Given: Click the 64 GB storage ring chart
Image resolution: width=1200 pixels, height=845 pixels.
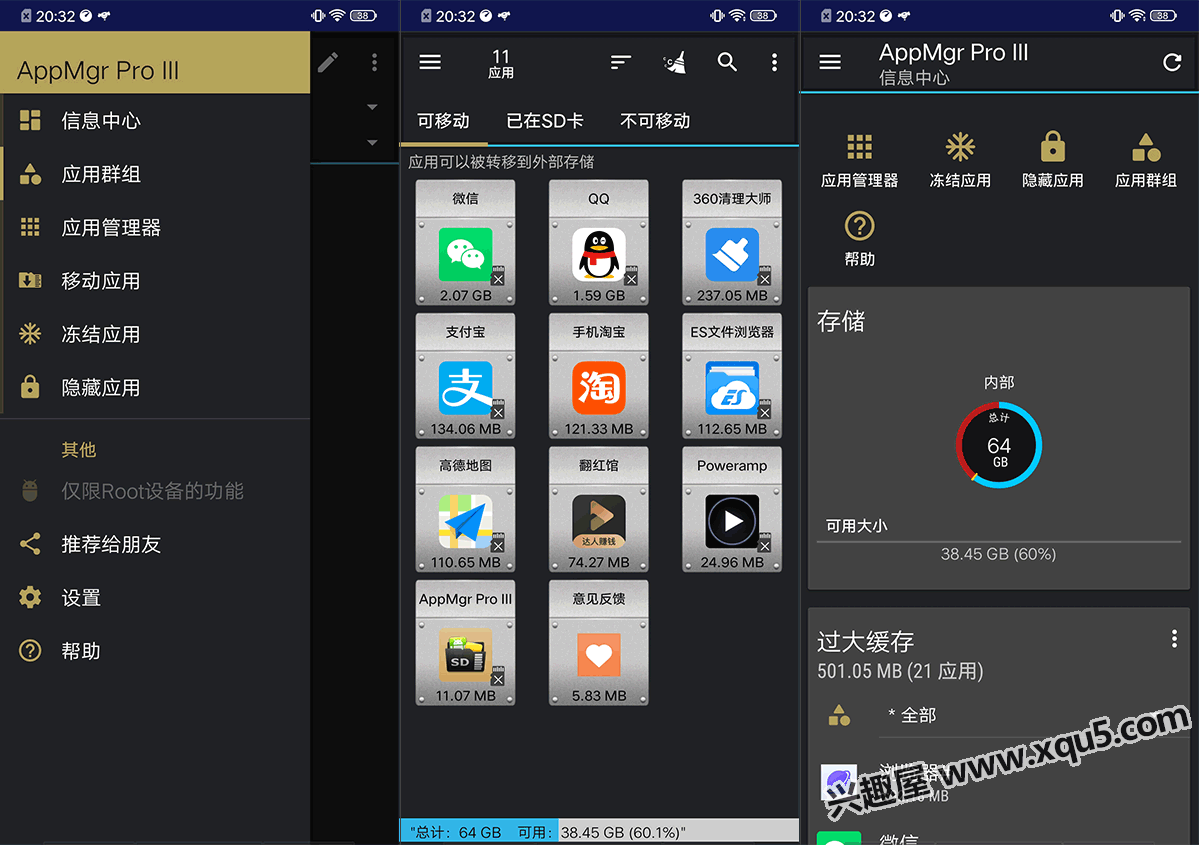Looking at the screenshot, I should [x=999, y=446].
